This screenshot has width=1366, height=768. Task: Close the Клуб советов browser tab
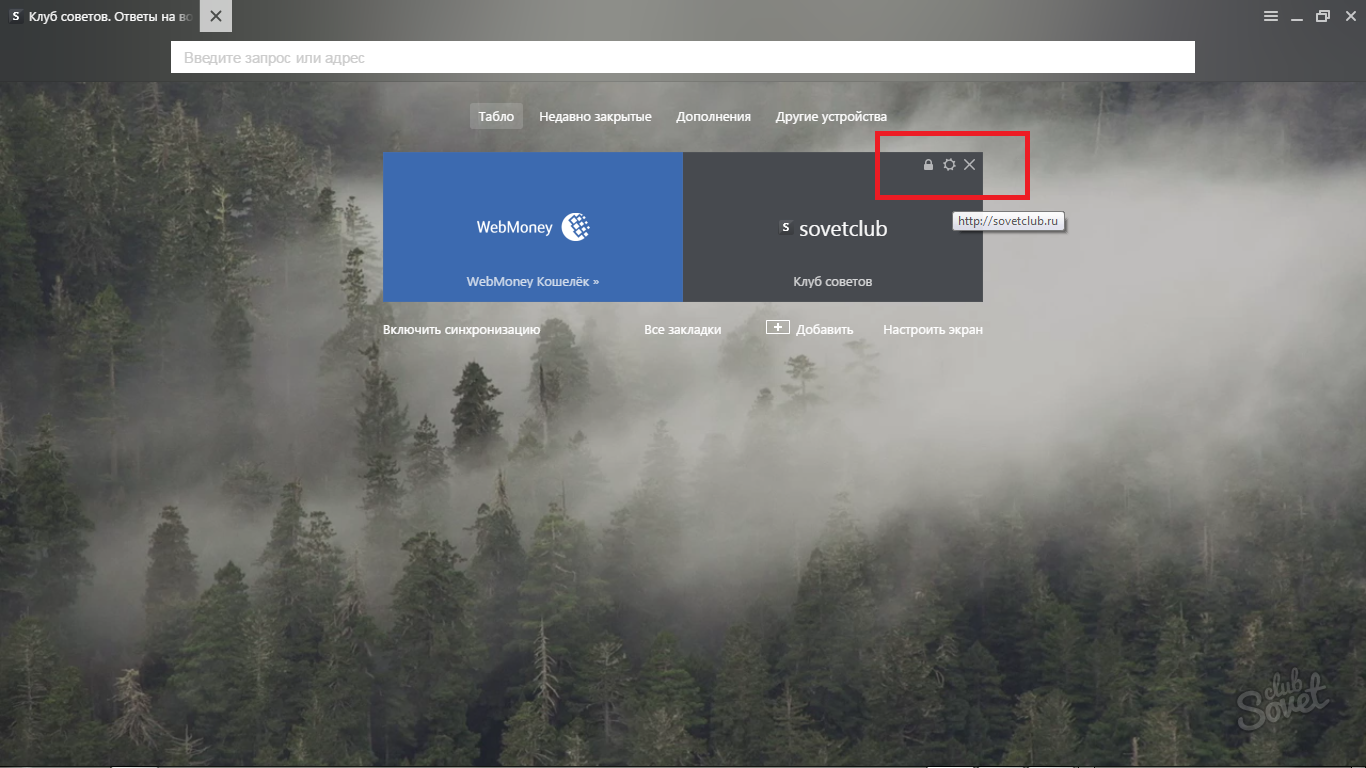216,17
